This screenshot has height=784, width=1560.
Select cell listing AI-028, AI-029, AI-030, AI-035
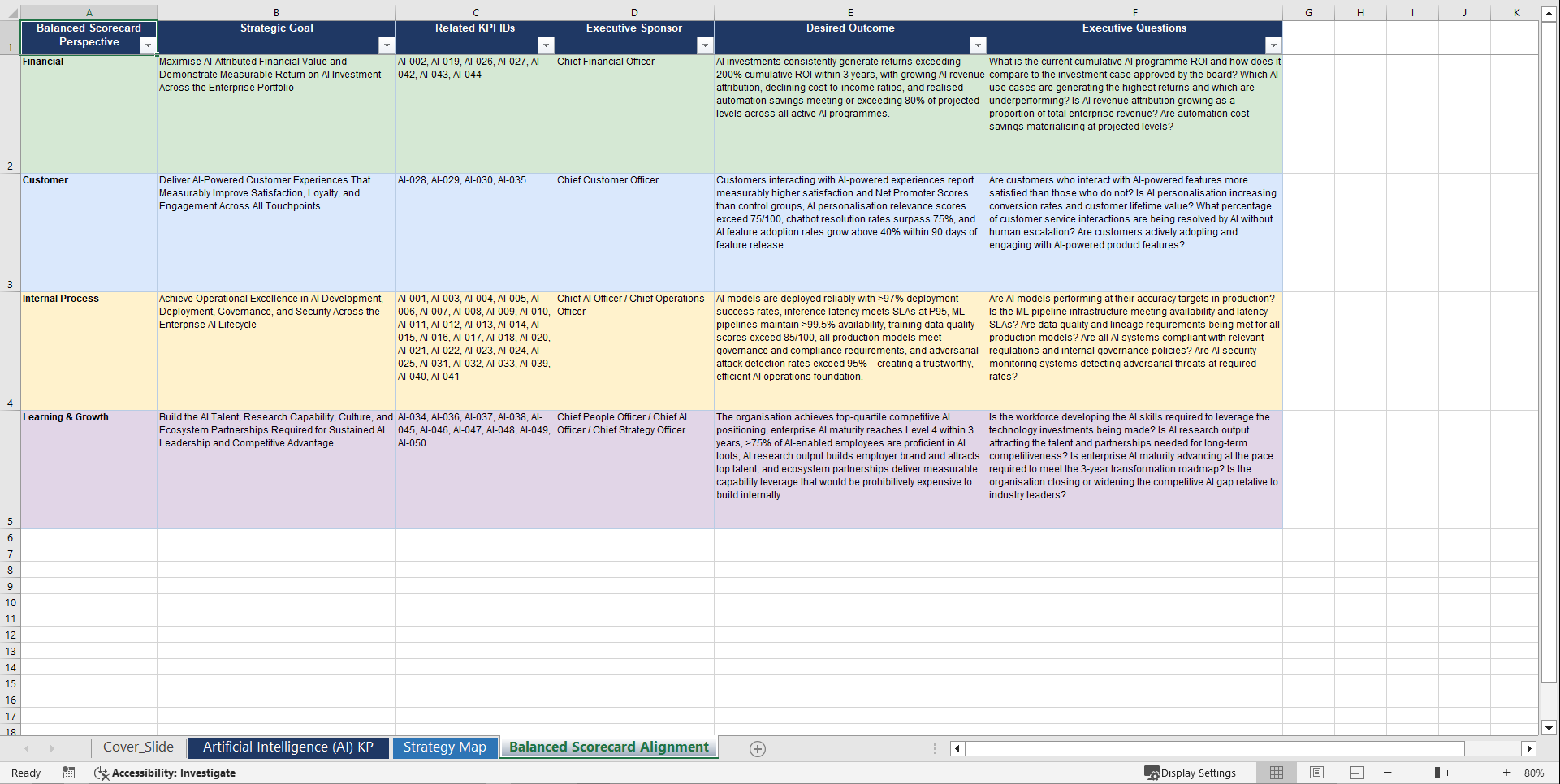pyautogui.click(x=475, y=232)
